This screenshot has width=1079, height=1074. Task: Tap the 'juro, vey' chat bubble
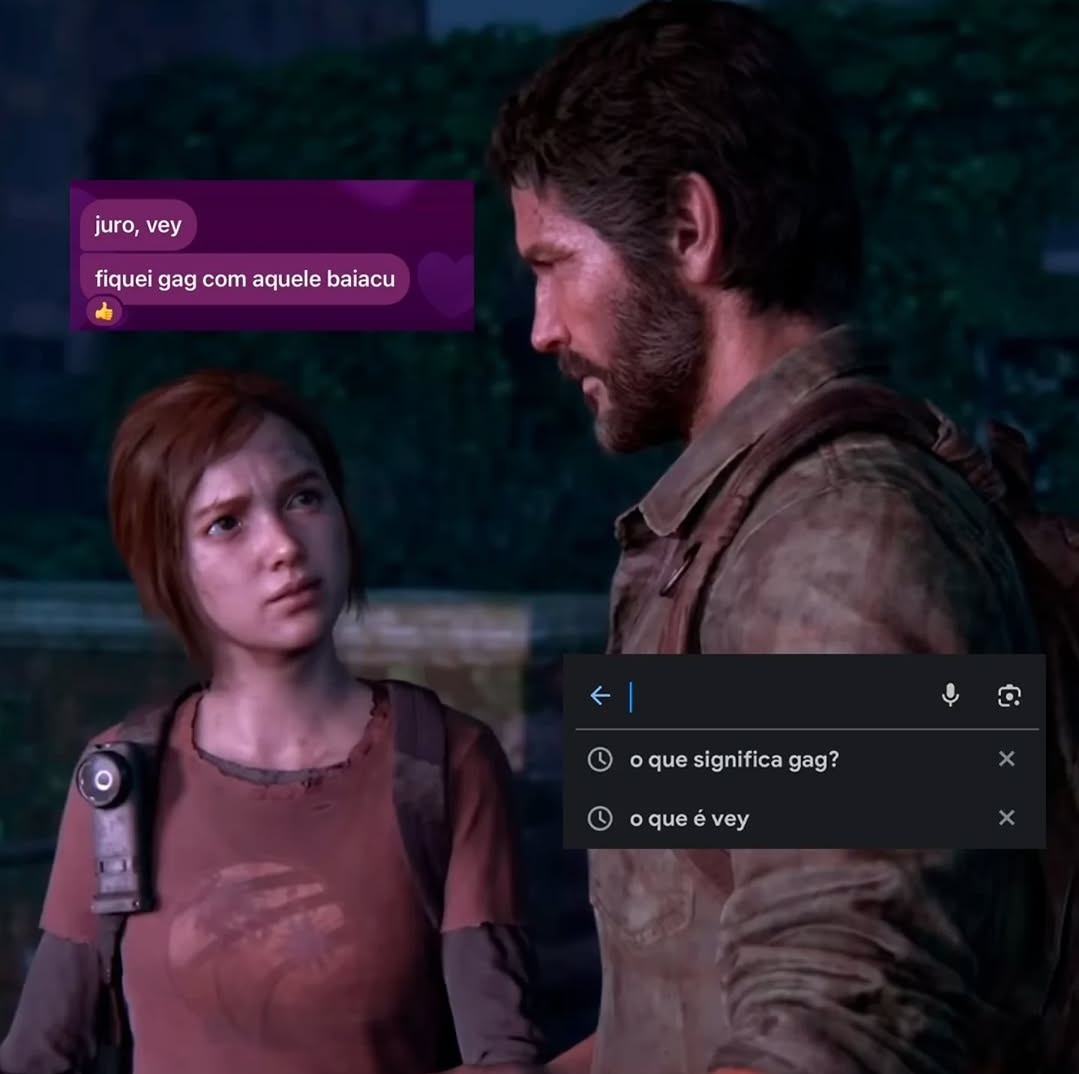[x=138, y=224]
